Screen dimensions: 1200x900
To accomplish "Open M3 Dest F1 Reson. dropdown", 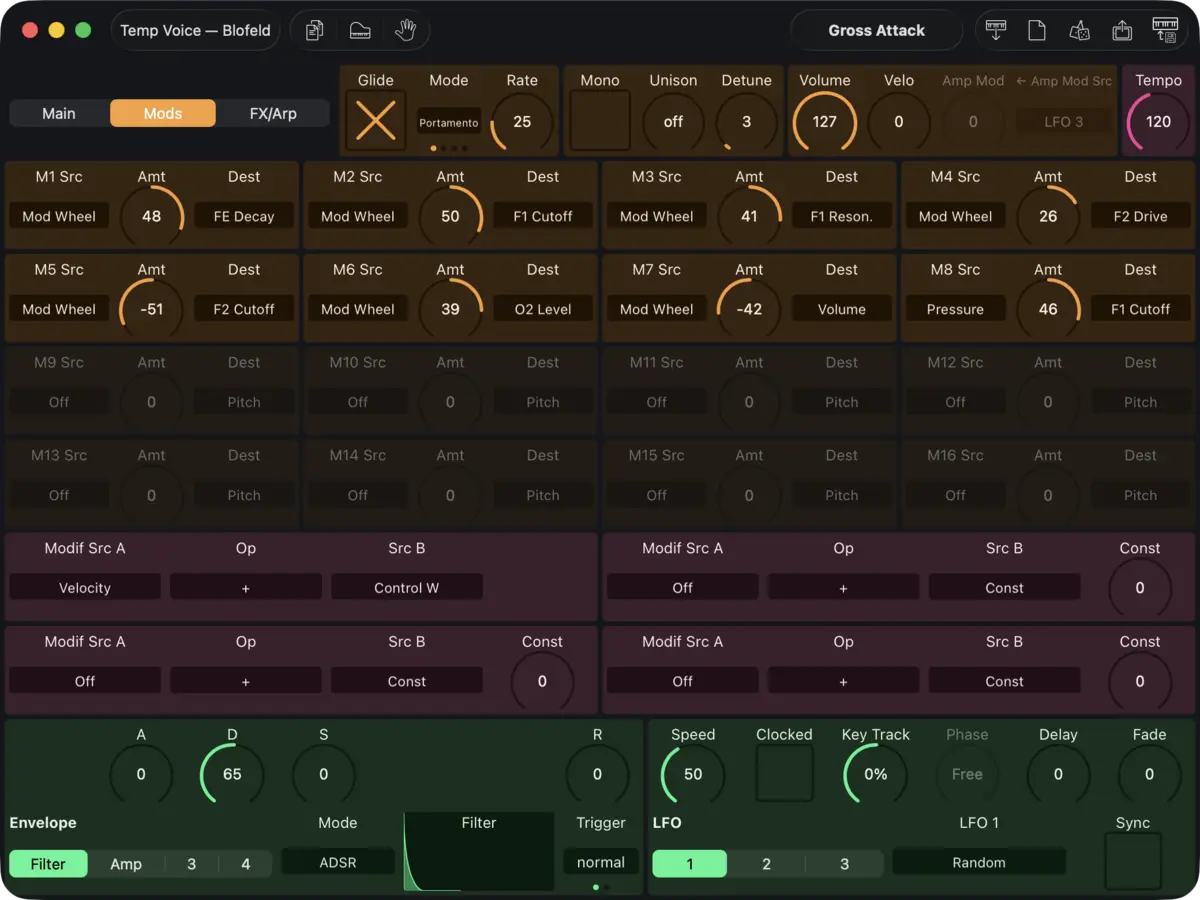I will [842, 216].
